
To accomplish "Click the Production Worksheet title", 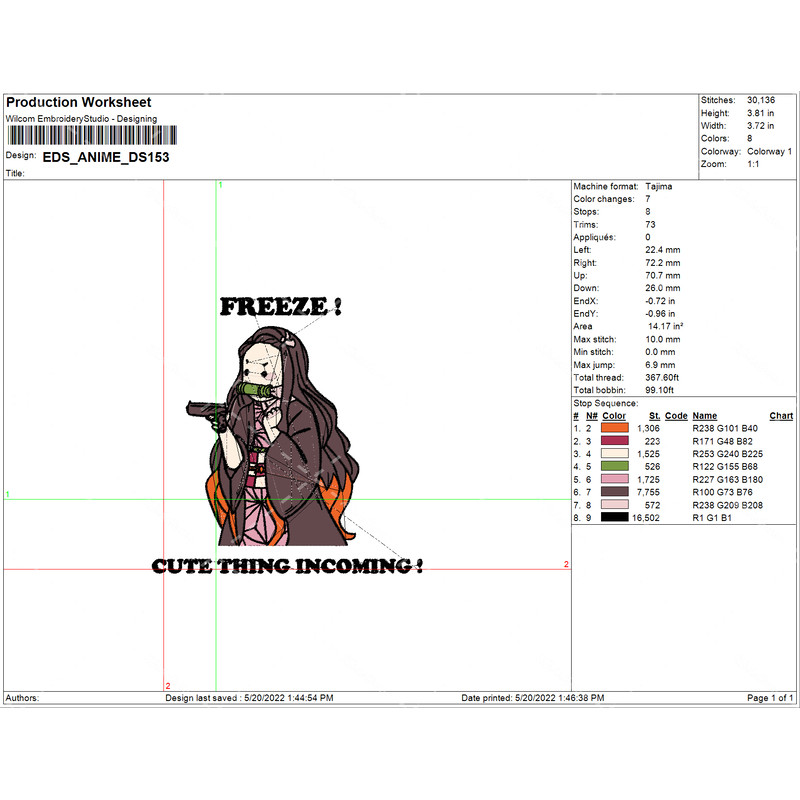I will 79,102.
